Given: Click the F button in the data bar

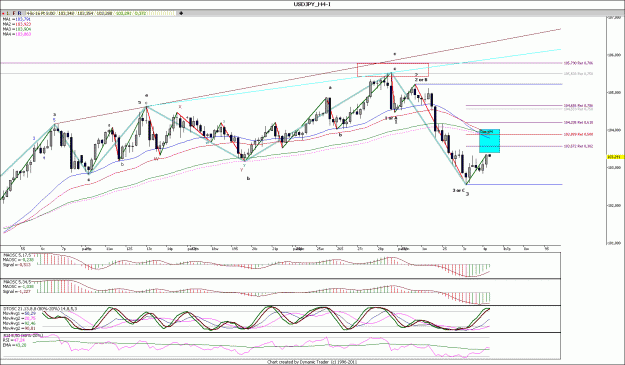Looking at the screenshot, I should click(x=14, y=13).
